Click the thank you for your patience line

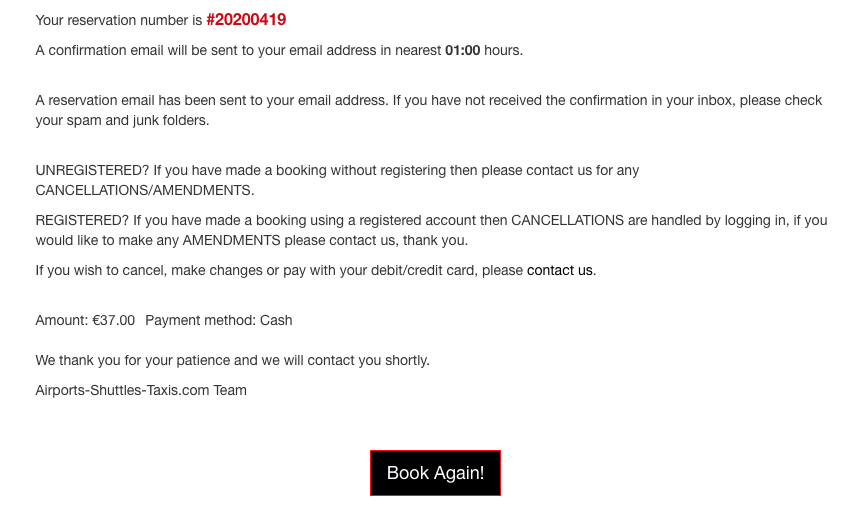click(x=233, y=360)
